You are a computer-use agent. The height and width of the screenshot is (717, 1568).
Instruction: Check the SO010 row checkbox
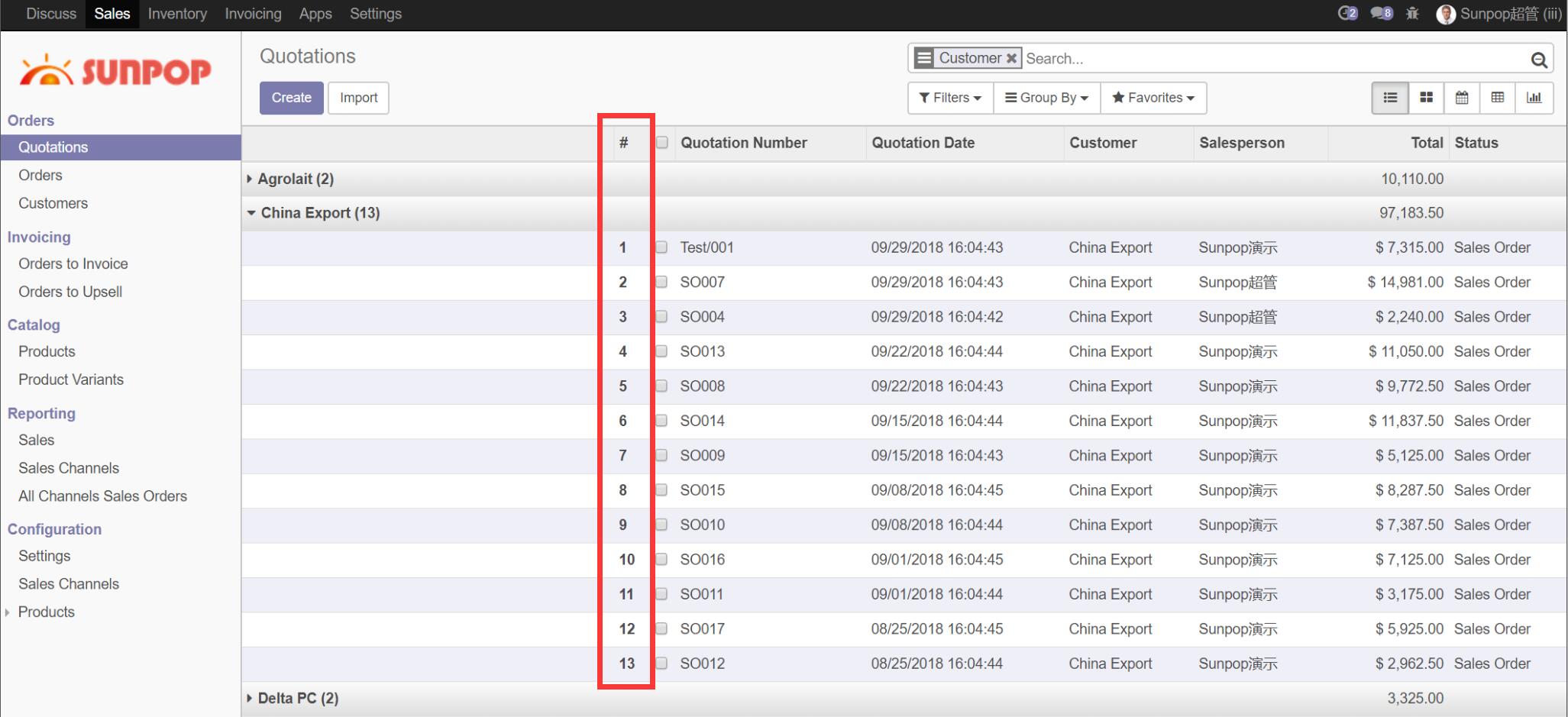point(662,525)
